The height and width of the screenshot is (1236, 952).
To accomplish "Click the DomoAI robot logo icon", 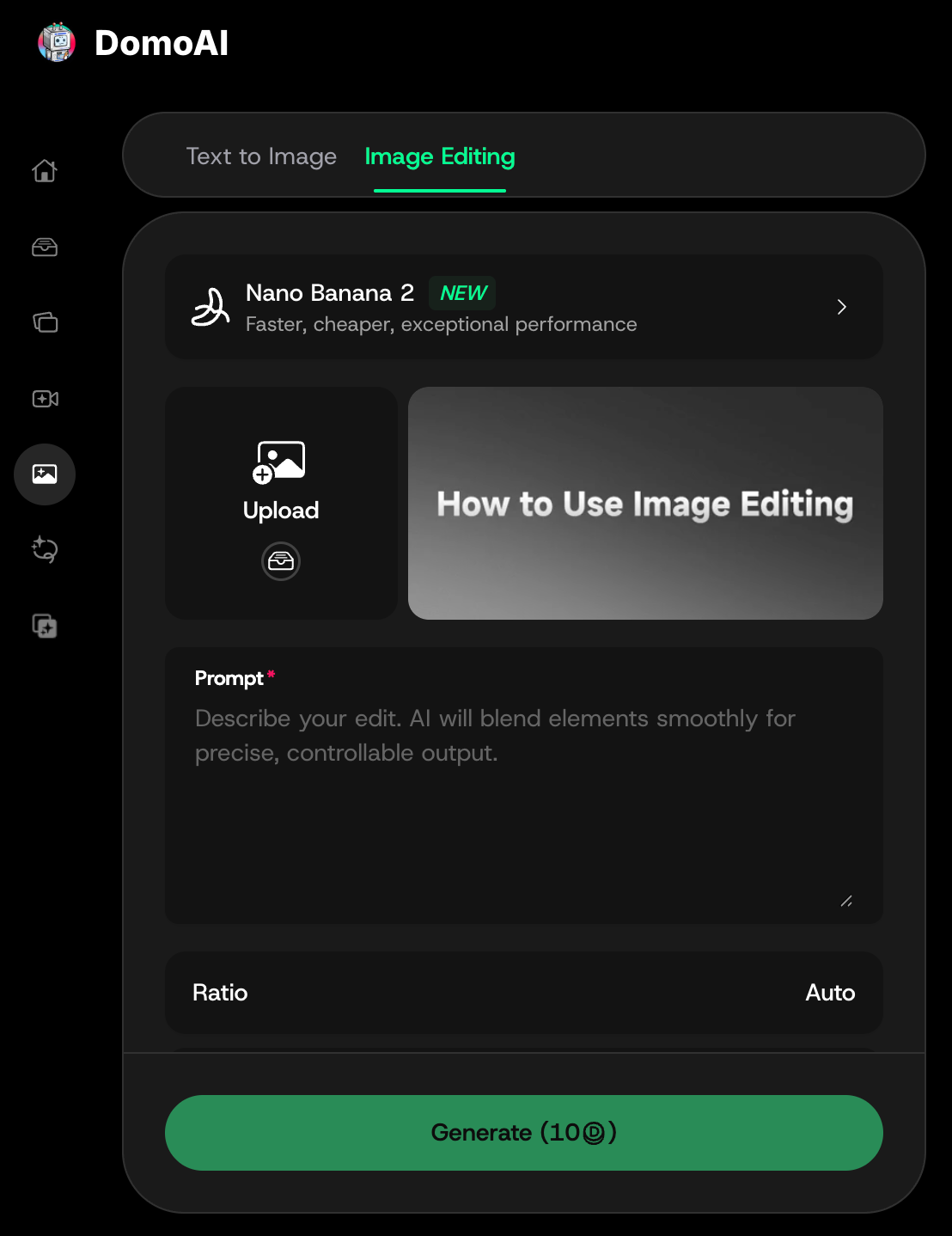I will tap(57, 42).
